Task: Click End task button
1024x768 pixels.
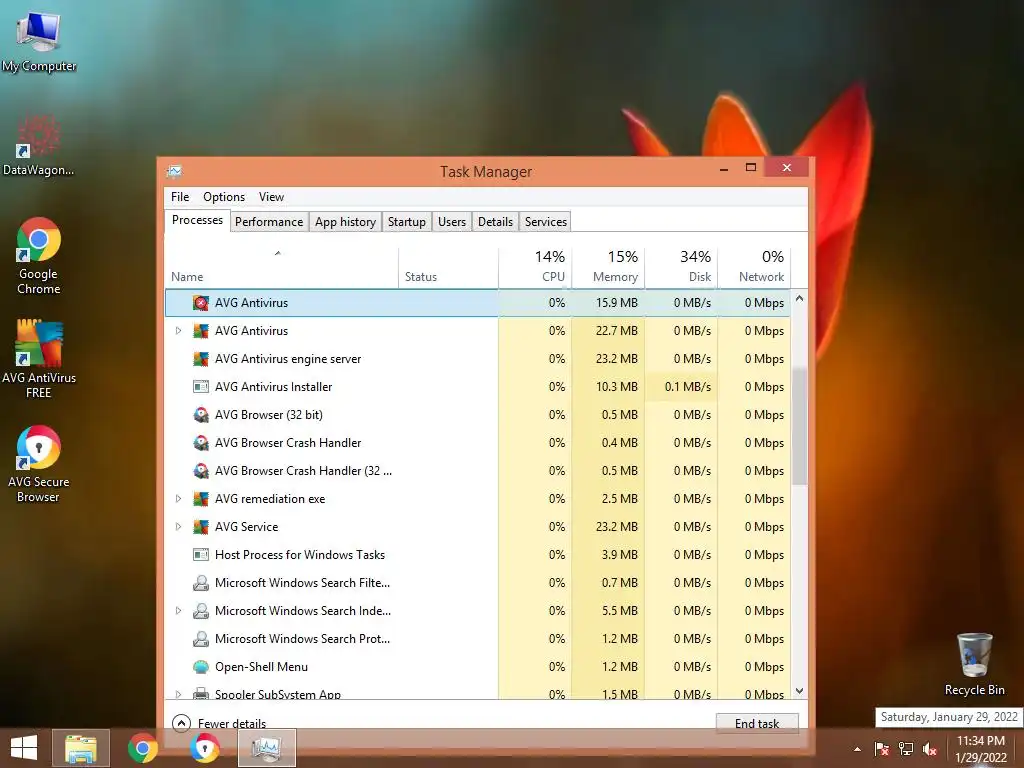Action: [x=757, y=724]
